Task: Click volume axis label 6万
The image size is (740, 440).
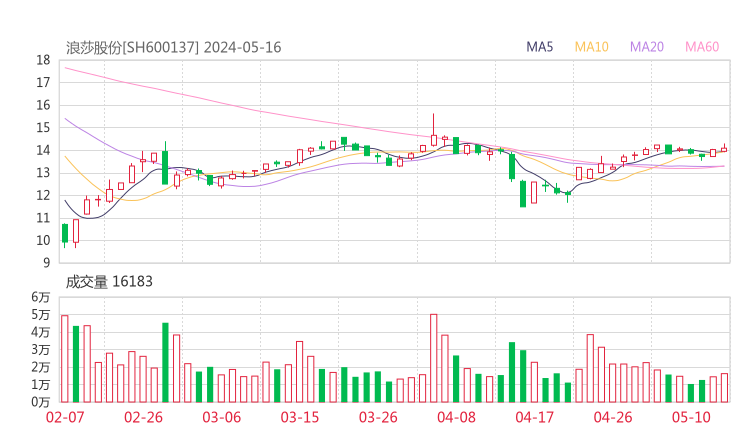Action: click(x=41, y=297)
